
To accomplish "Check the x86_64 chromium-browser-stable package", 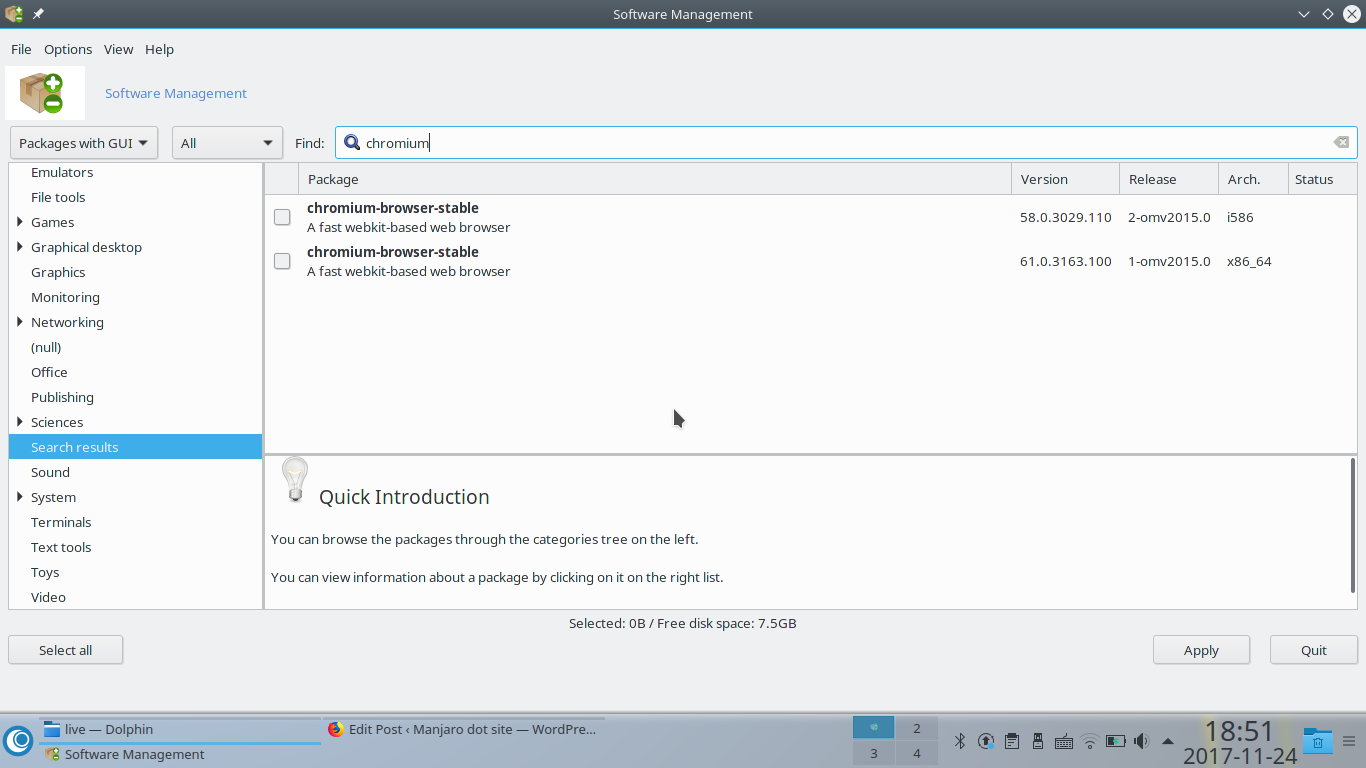I will tap(282, 261).
